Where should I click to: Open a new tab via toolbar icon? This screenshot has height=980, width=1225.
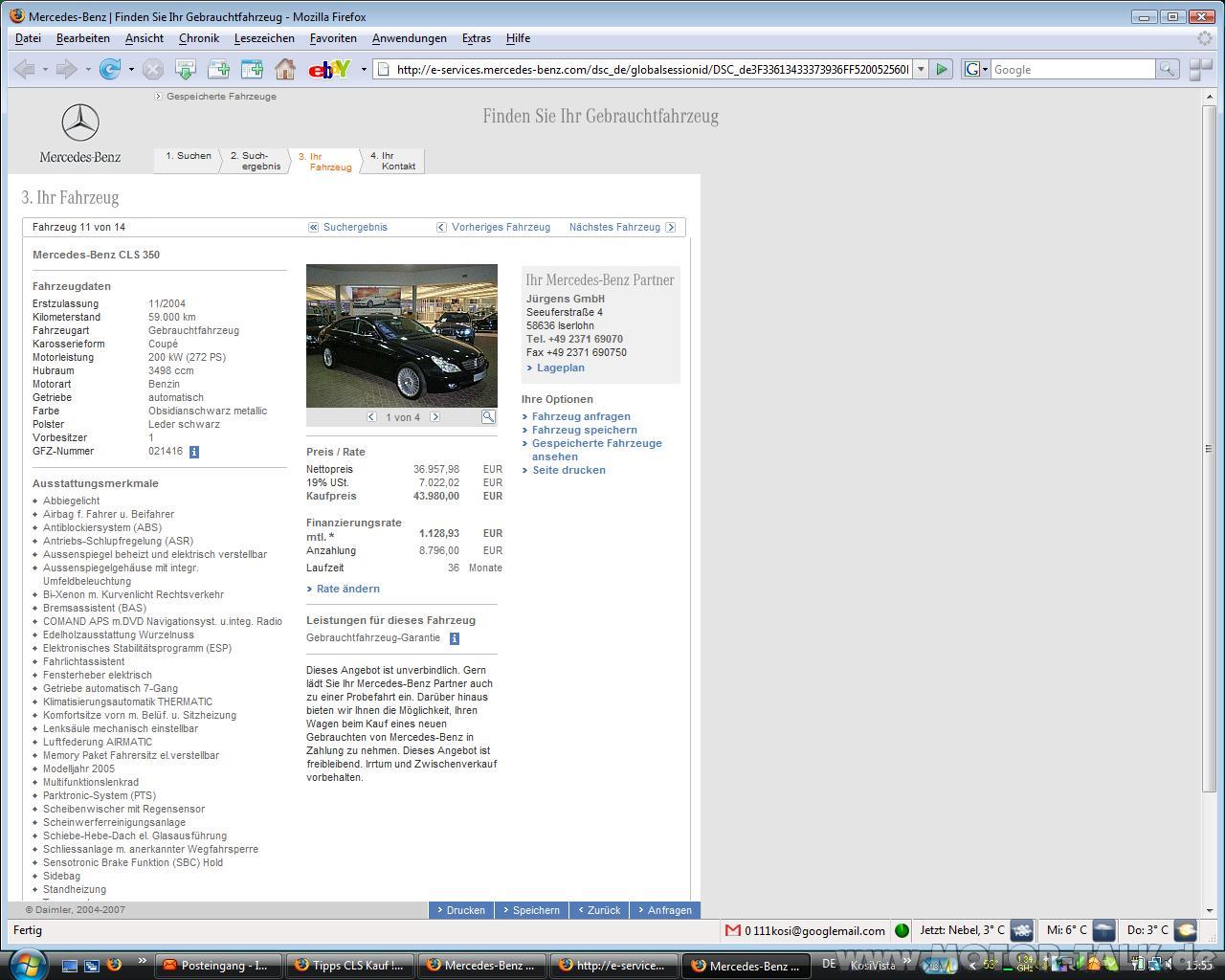click(x=219, y=69)
